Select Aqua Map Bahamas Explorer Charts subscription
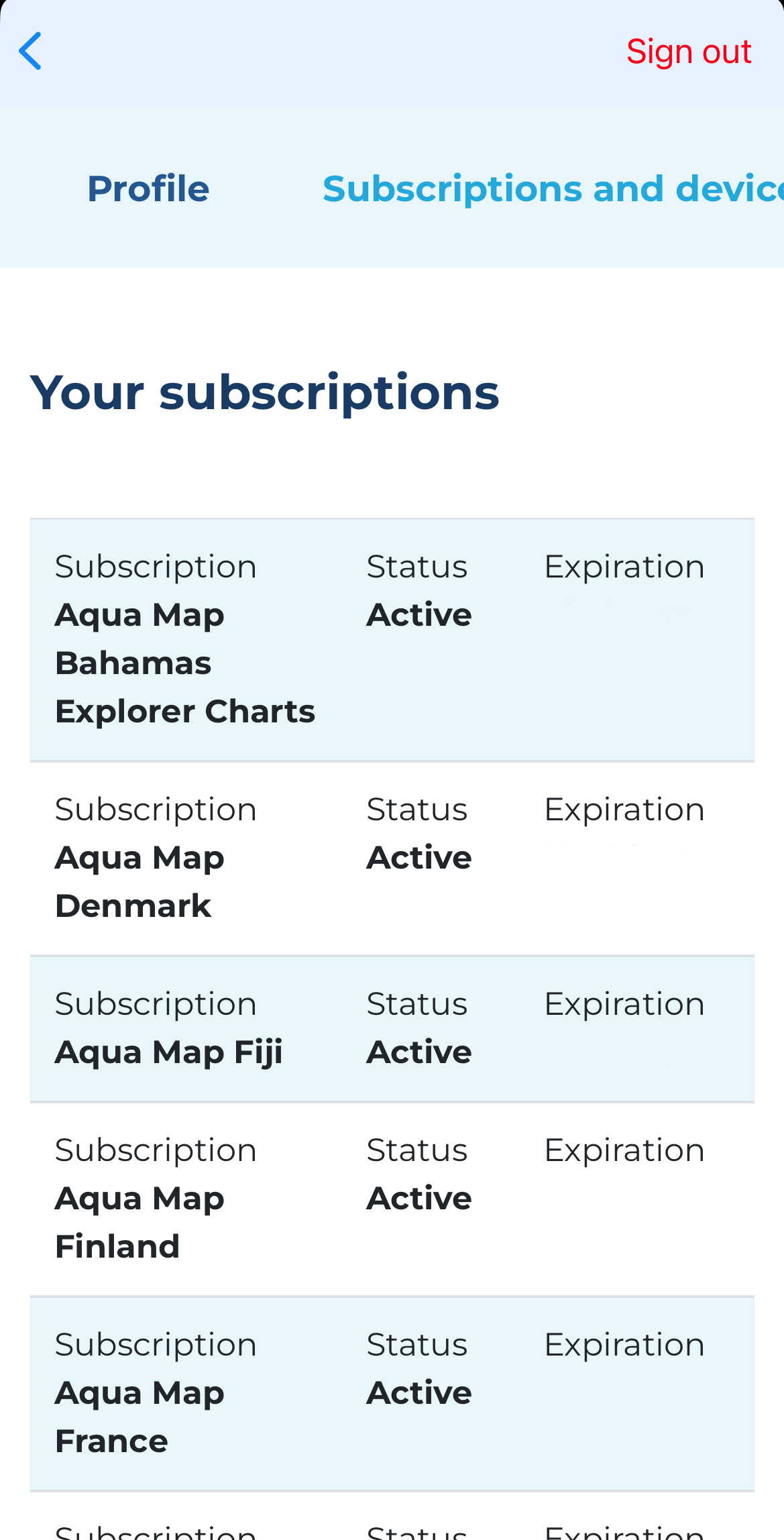This screenshot has height=1540, width=784. click(x=392, y=640)
